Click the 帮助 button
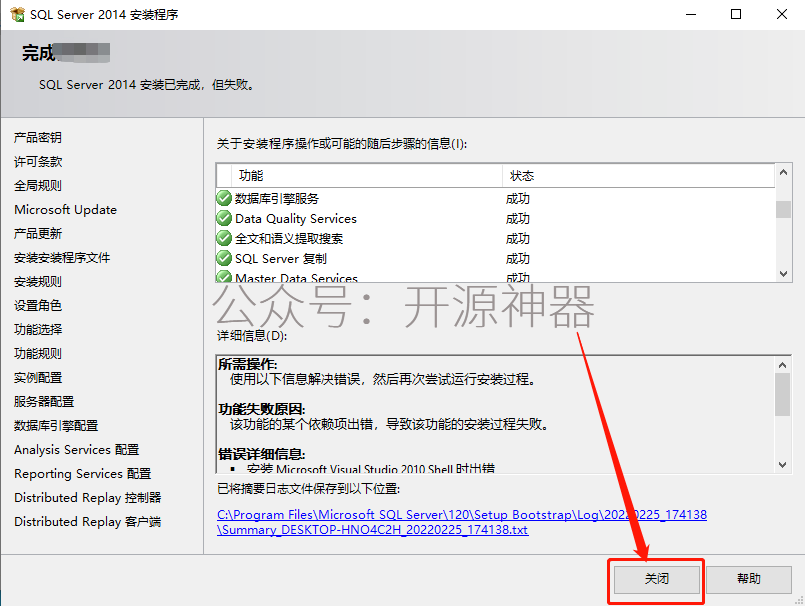The image size is (805, 606). click(749, 579)
